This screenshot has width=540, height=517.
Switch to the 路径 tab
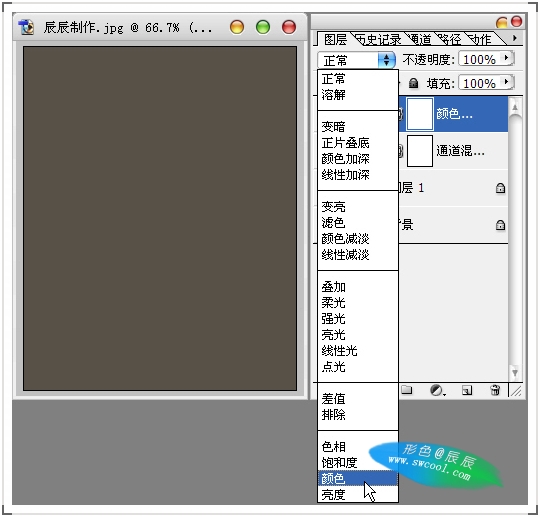coord(449,40)
